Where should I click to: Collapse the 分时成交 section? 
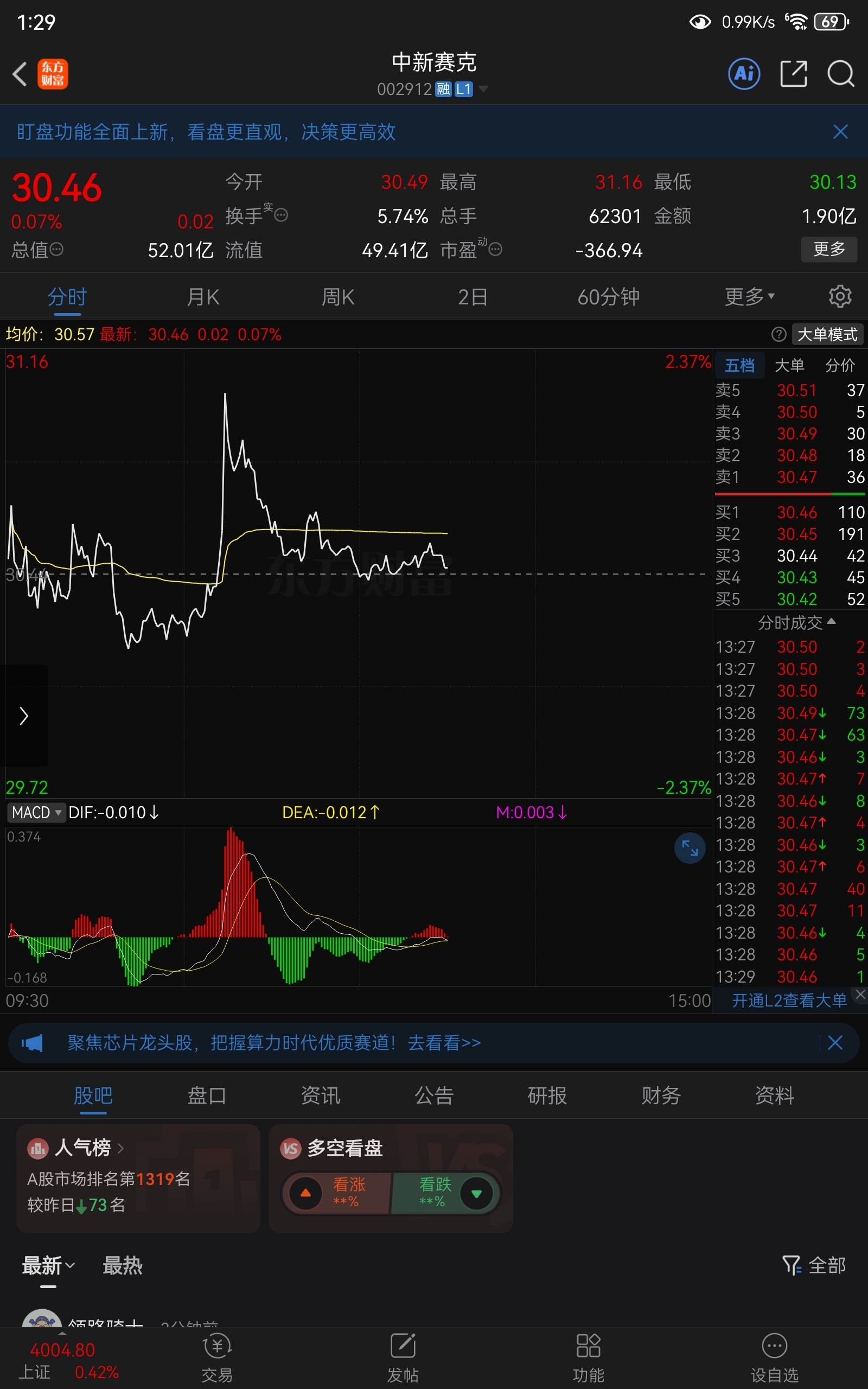pyautogui.click(x=796, y=623)
